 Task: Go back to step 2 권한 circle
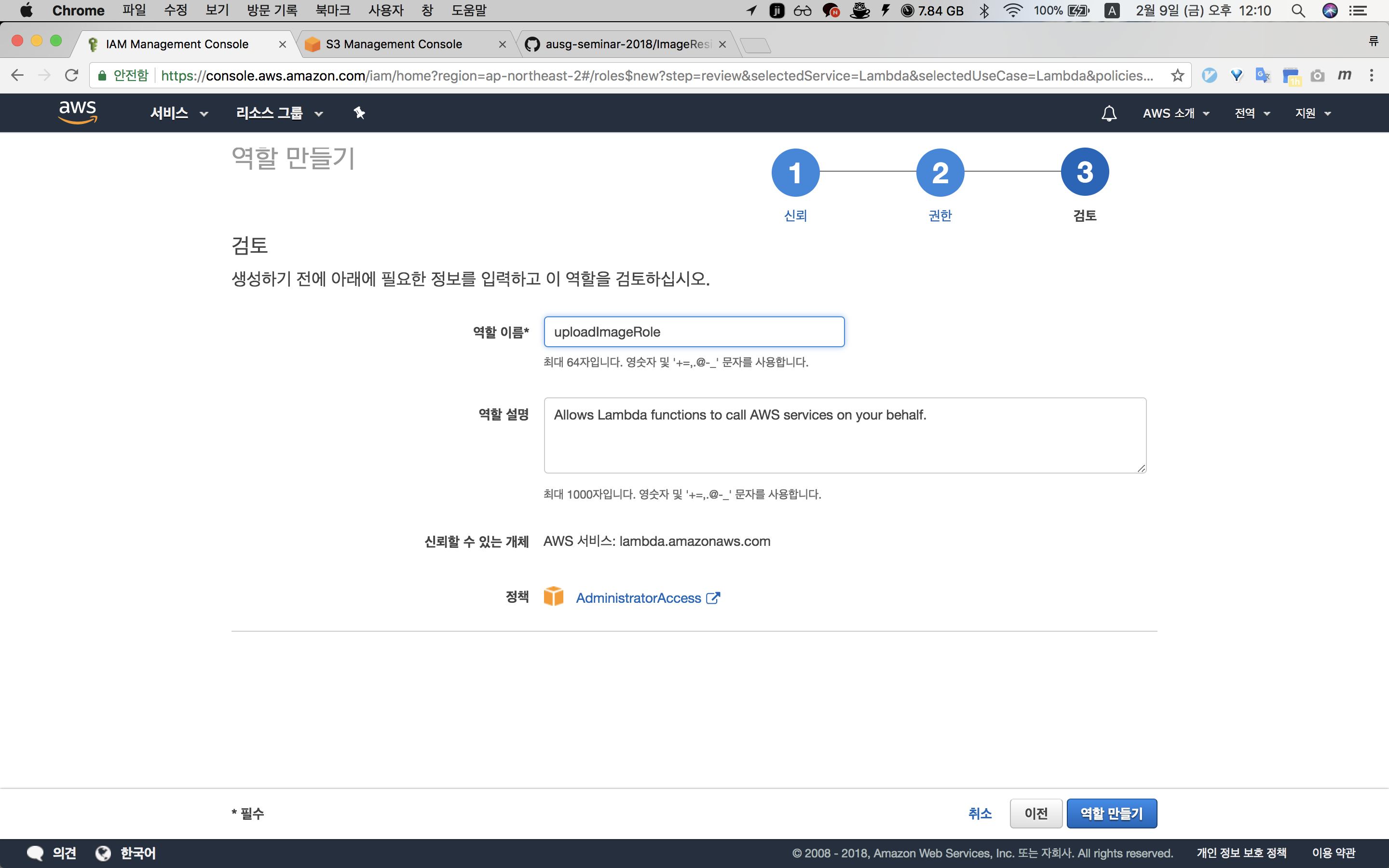click(940, 172)
